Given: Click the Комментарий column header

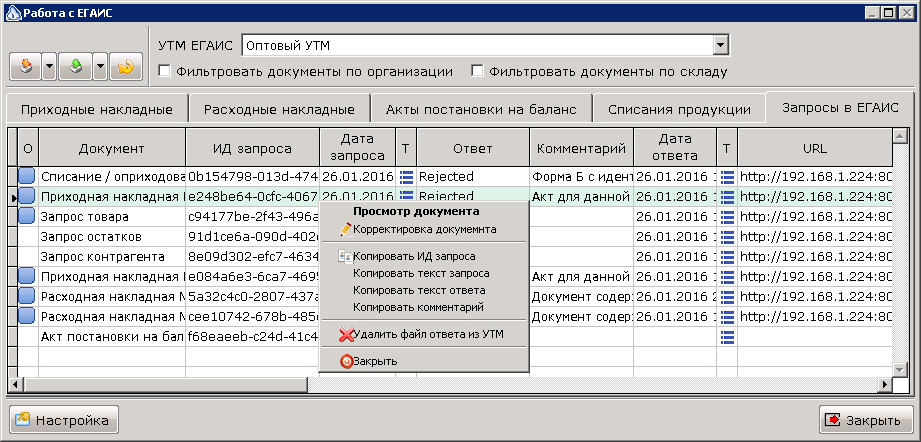Looking at the screenshot, I should coord(581,148).
